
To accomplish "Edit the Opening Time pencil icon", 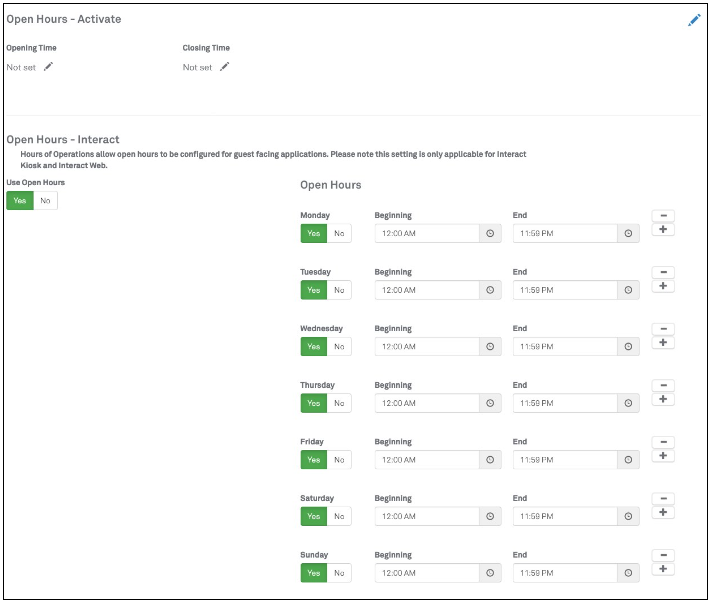I will pos(48,67).
